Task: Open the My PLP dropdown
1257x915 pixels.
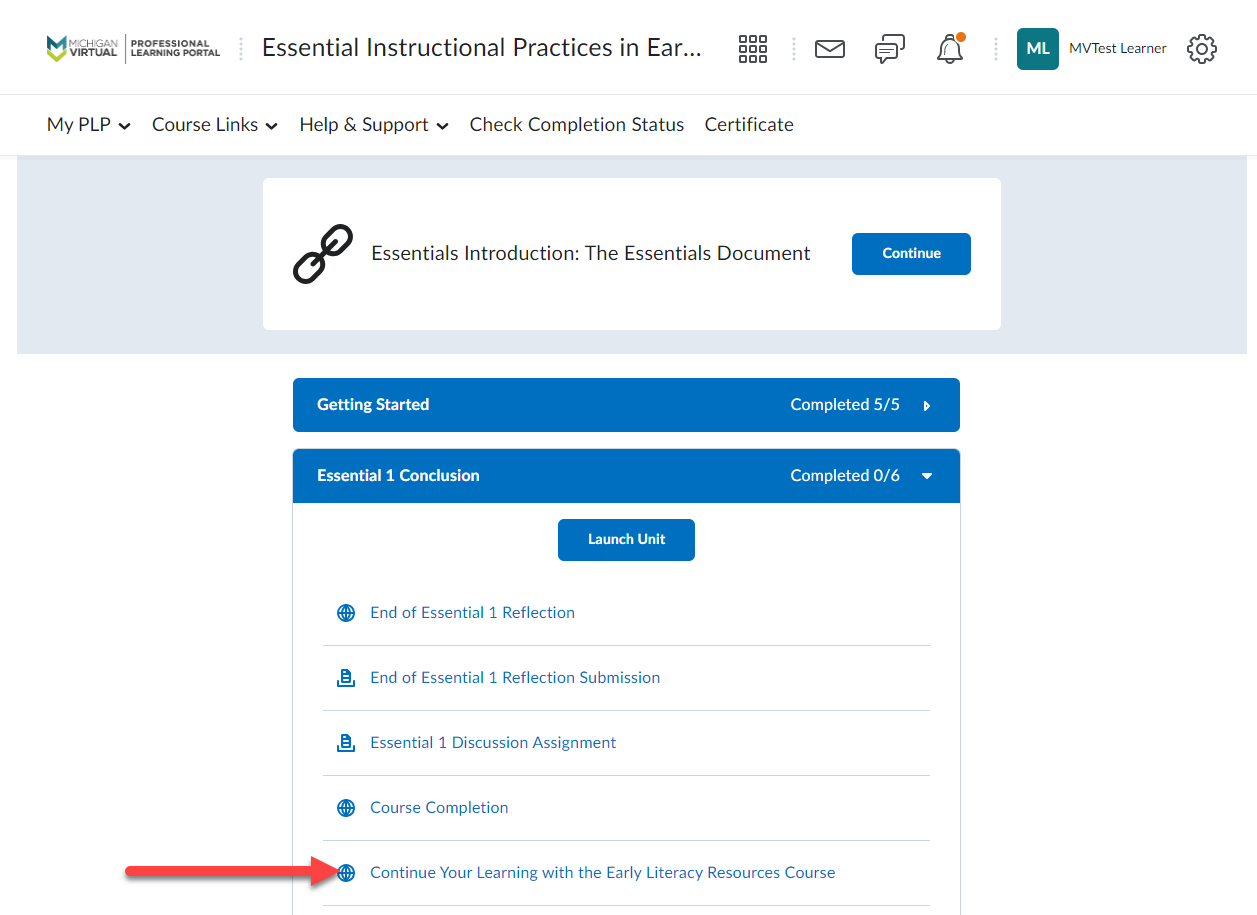Action: tap(88, 124)
